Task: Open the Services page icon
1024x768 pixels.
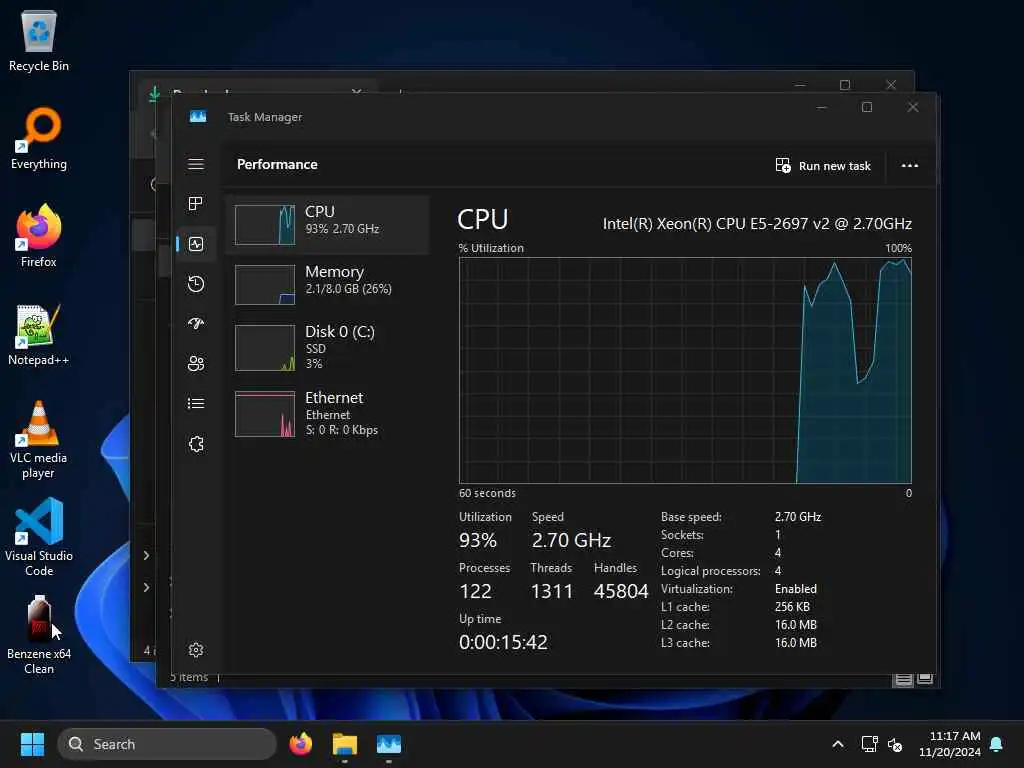Action: tap(196, 444)
